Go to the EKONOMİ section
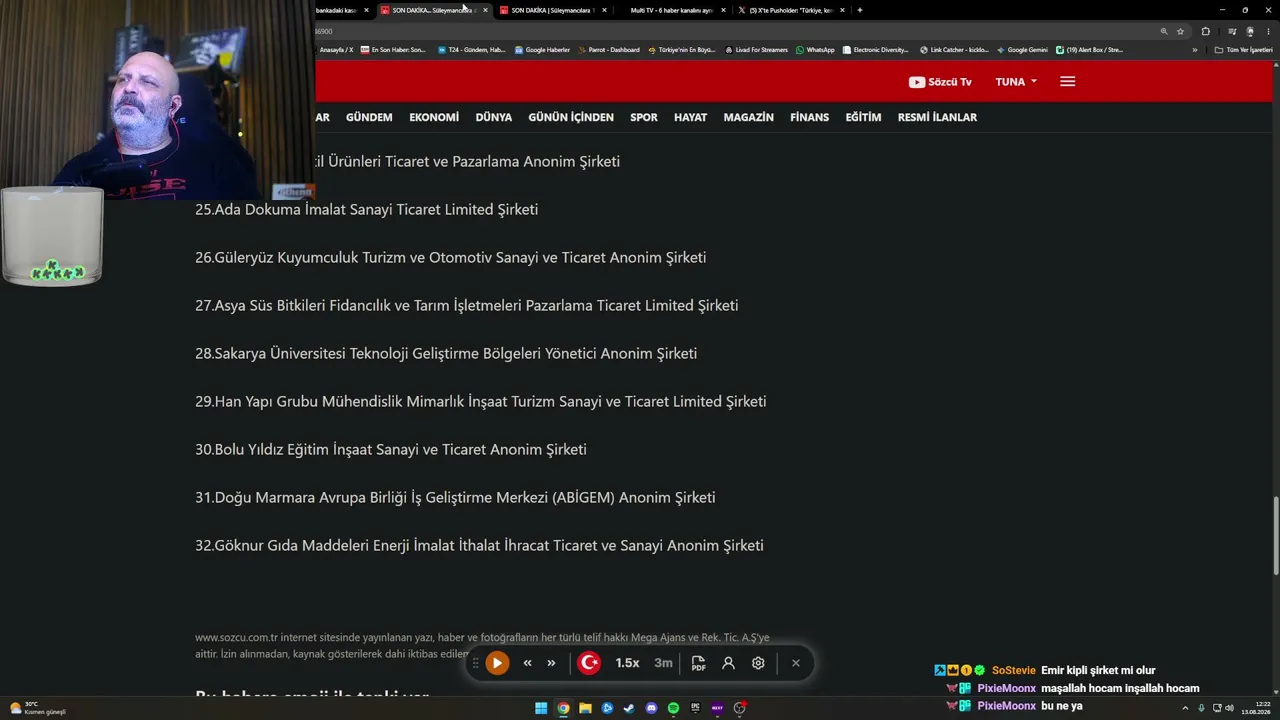This screenshot has height=720, width=1280. pyautogui.click(x=434, y=117)
